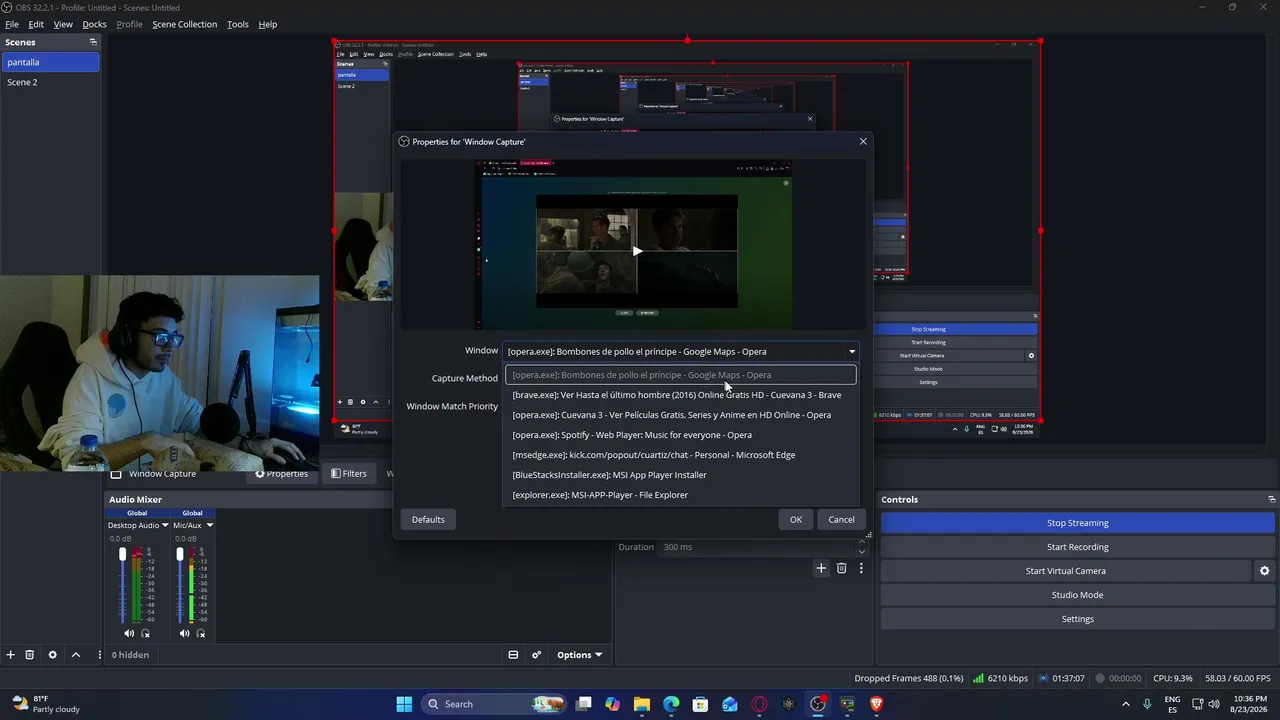The width and height of the screenshot is (1280, 720).
Task: Open Opera from the taskbar
Action: tap(759, 704)
